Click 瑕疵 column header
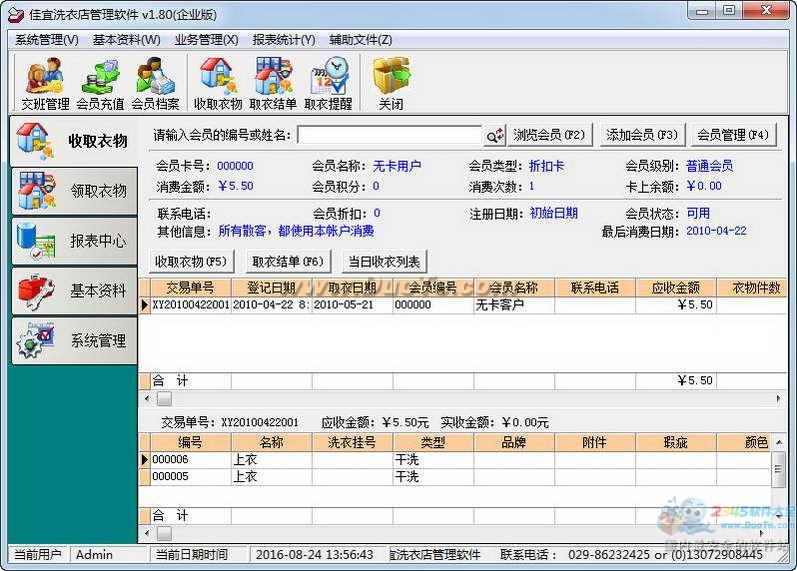The width and height of the screenshot is (797, 571). click(x=676, y=442)
